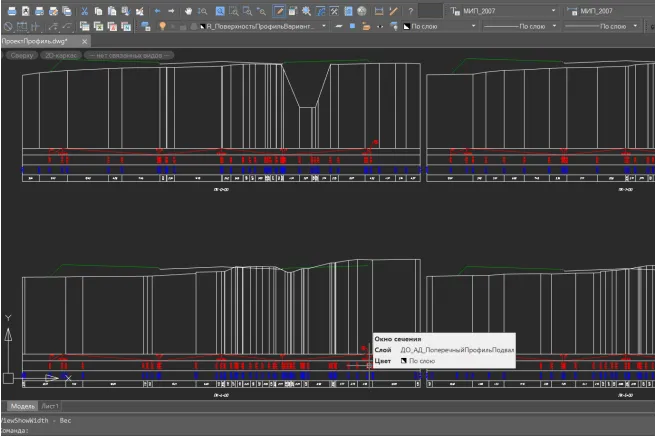Click the Copy icon in toolbar

[98, 11]
